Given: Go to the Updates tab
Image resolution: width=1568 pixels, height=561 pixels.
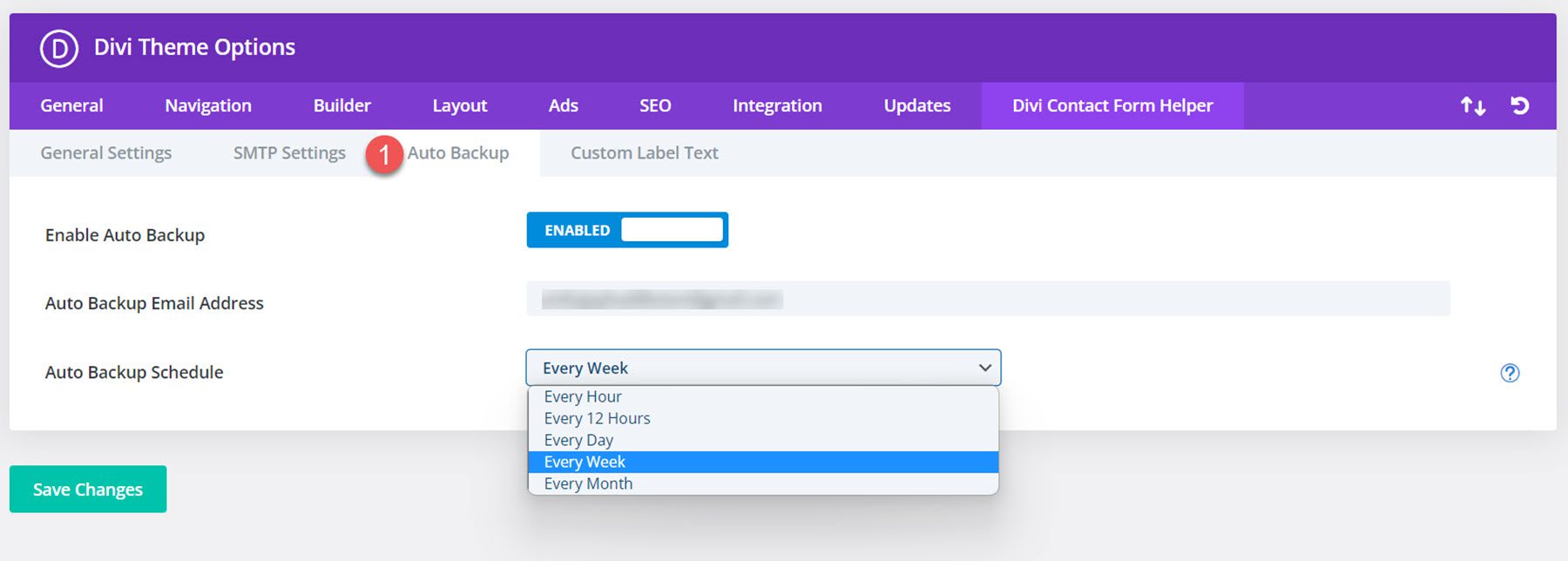Looking at the screenshot, I should coord(917,105).
